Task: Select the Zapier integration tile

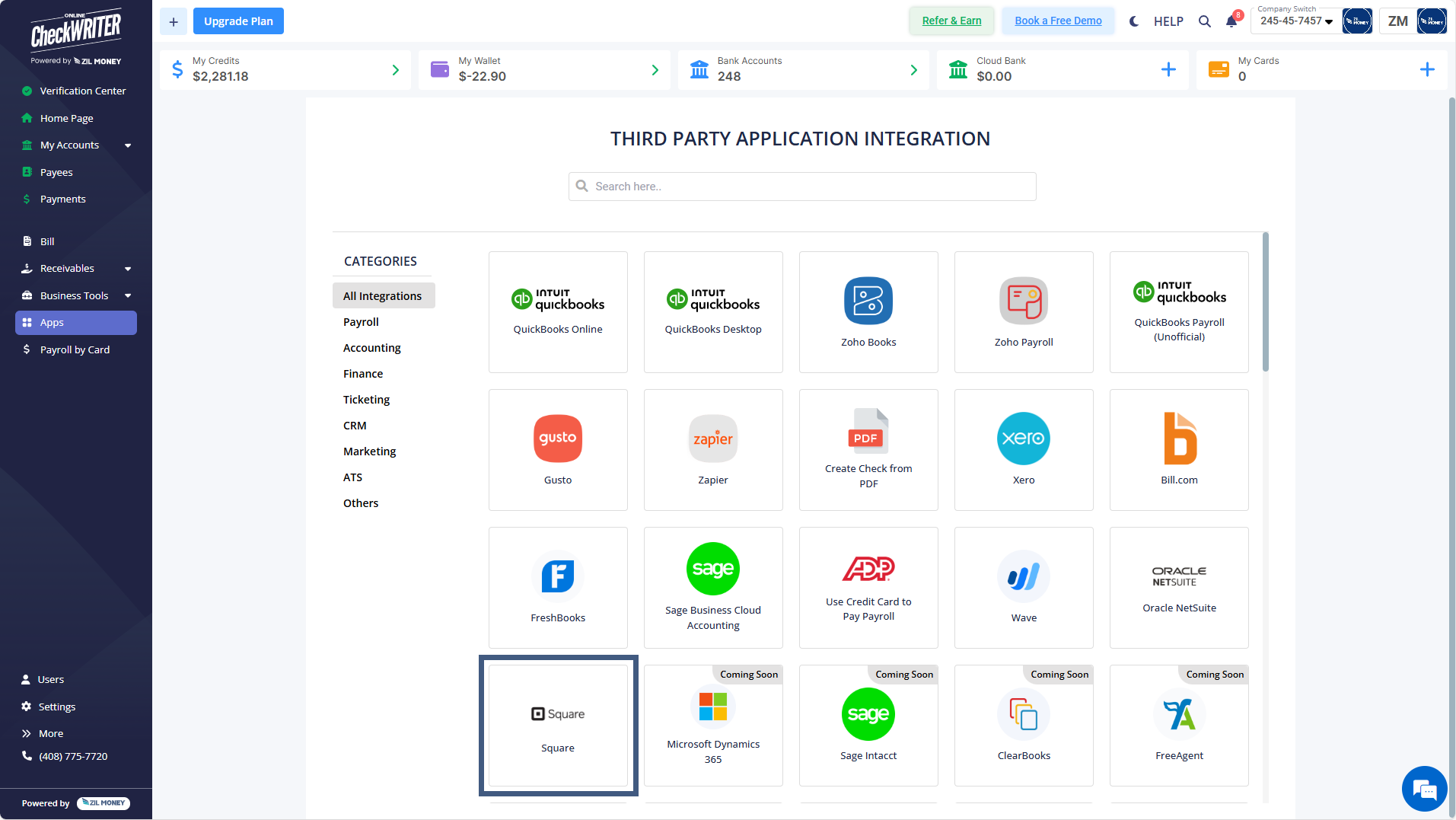Action: click(x=712, y=449)
